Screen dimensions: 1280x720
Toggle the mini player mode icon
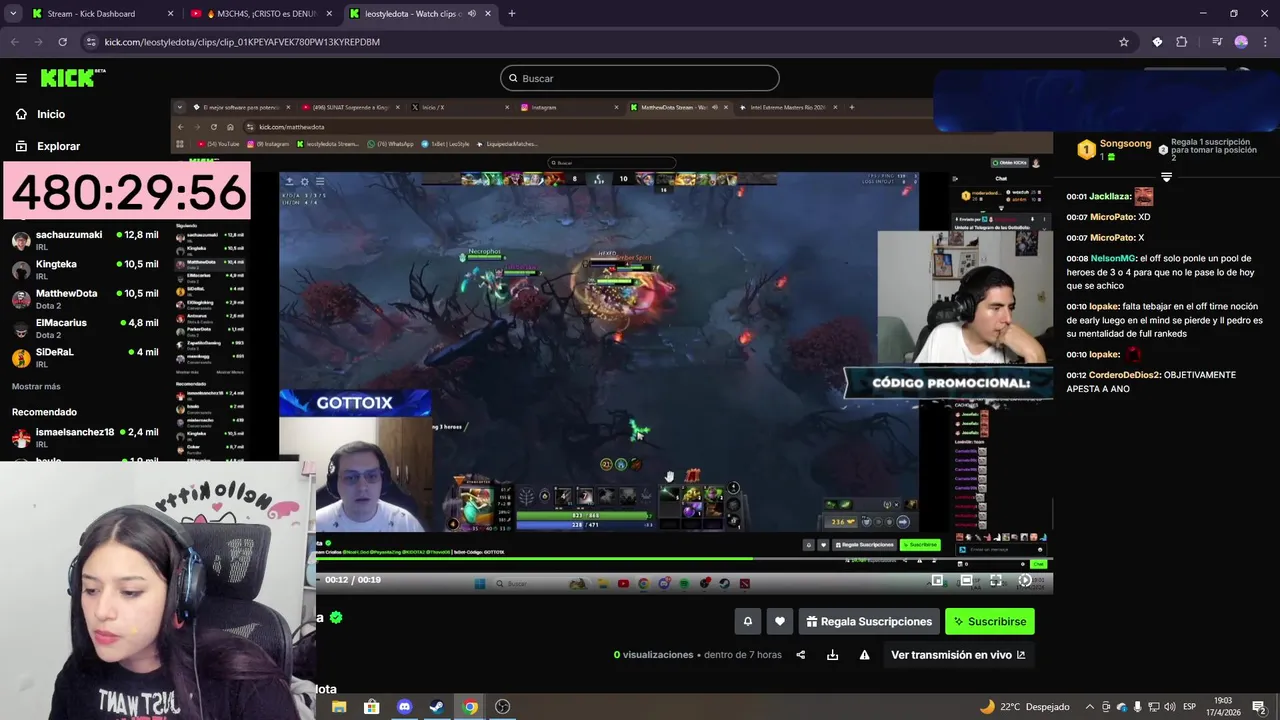click(937, 580)
